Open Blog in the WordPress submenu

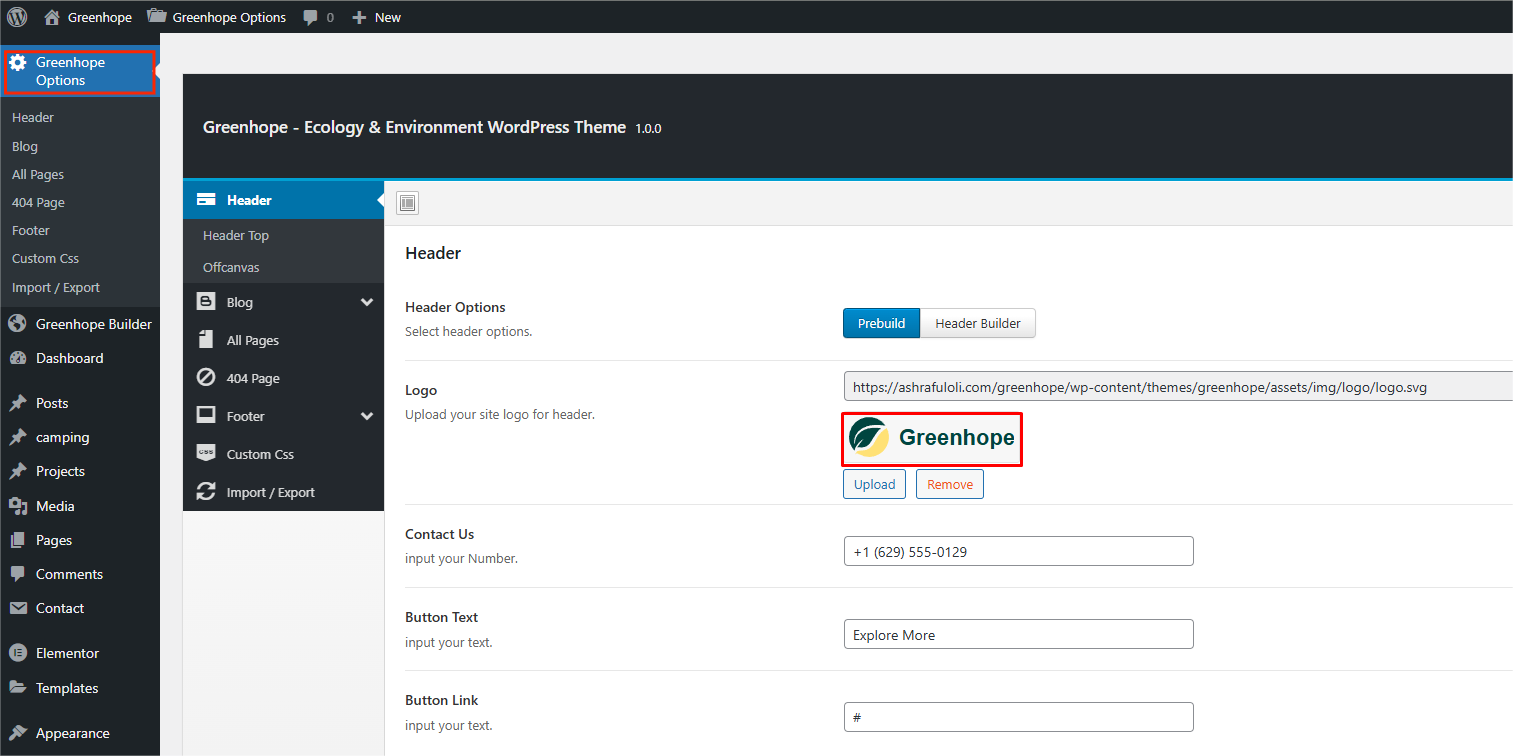tap(25, 146)
